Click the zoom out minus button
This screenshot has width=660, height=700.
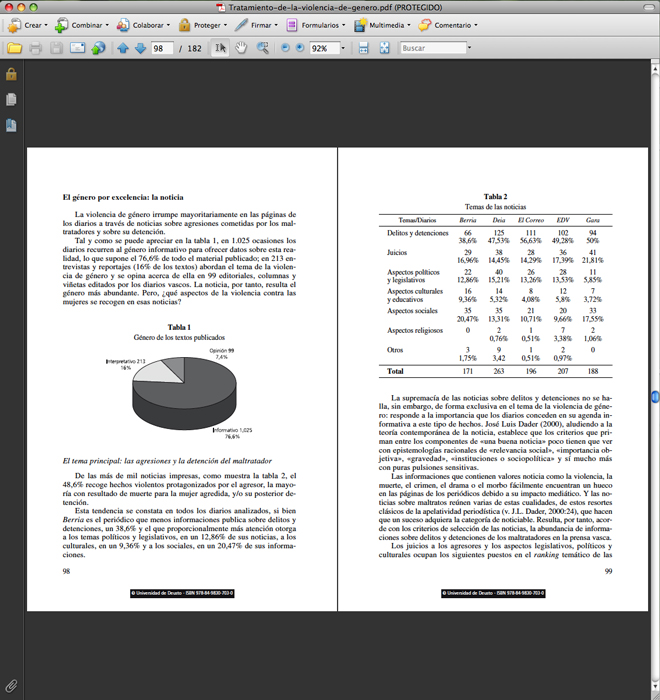coord(285,48)
